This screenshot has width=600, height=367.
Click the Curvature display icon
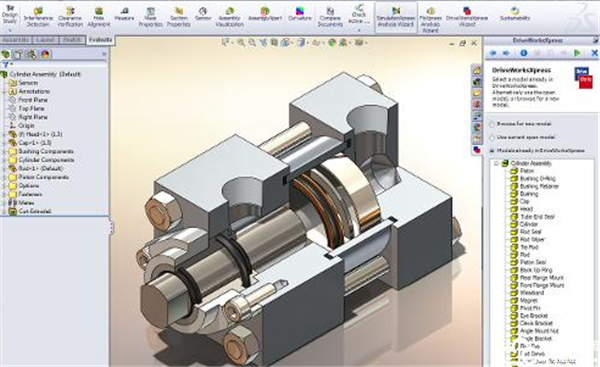pos(300,14)
